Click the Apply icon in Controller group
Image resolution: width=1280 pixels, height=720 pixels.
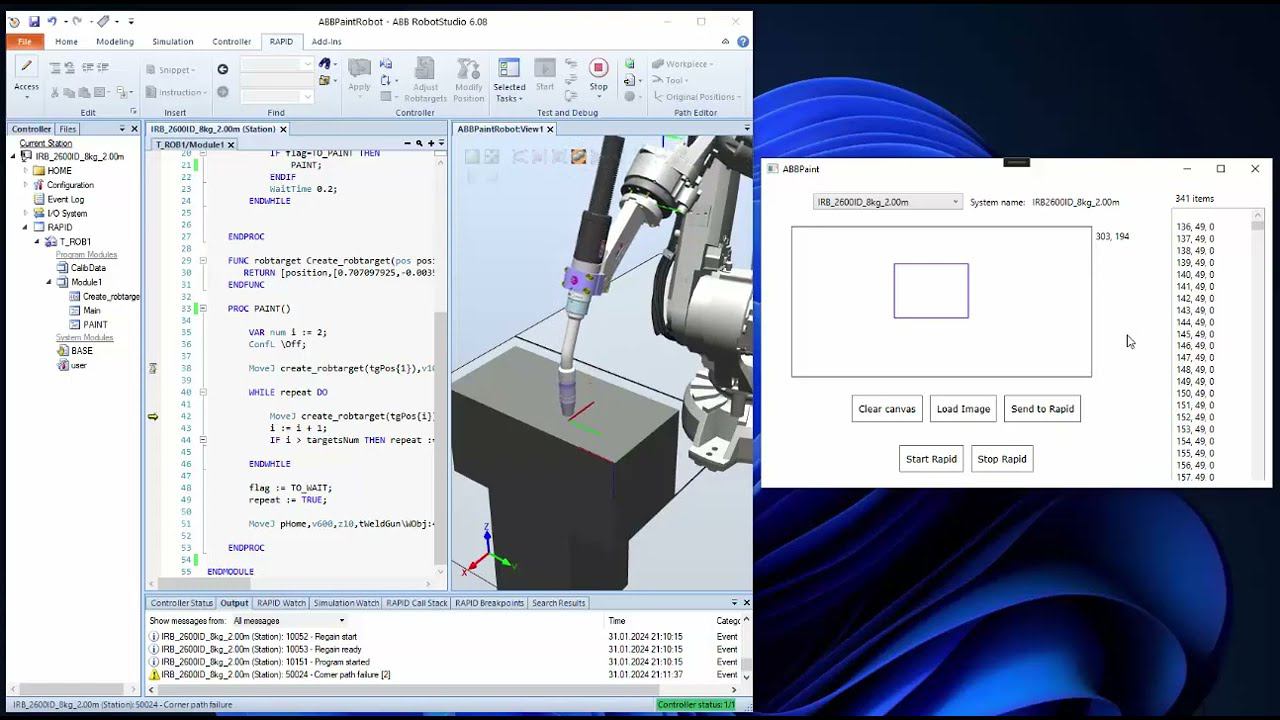pos(359,68)
